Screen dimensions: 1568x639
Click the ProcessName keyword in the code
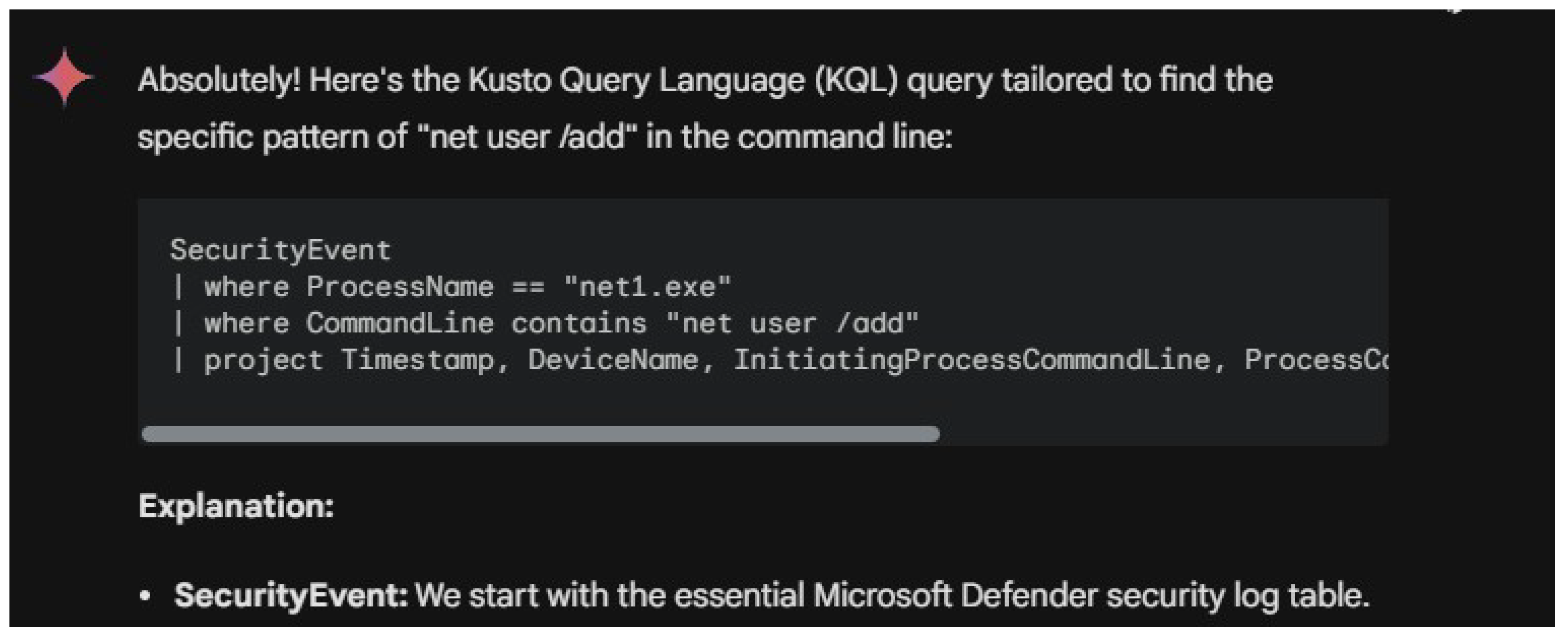(x=399, y=287)
